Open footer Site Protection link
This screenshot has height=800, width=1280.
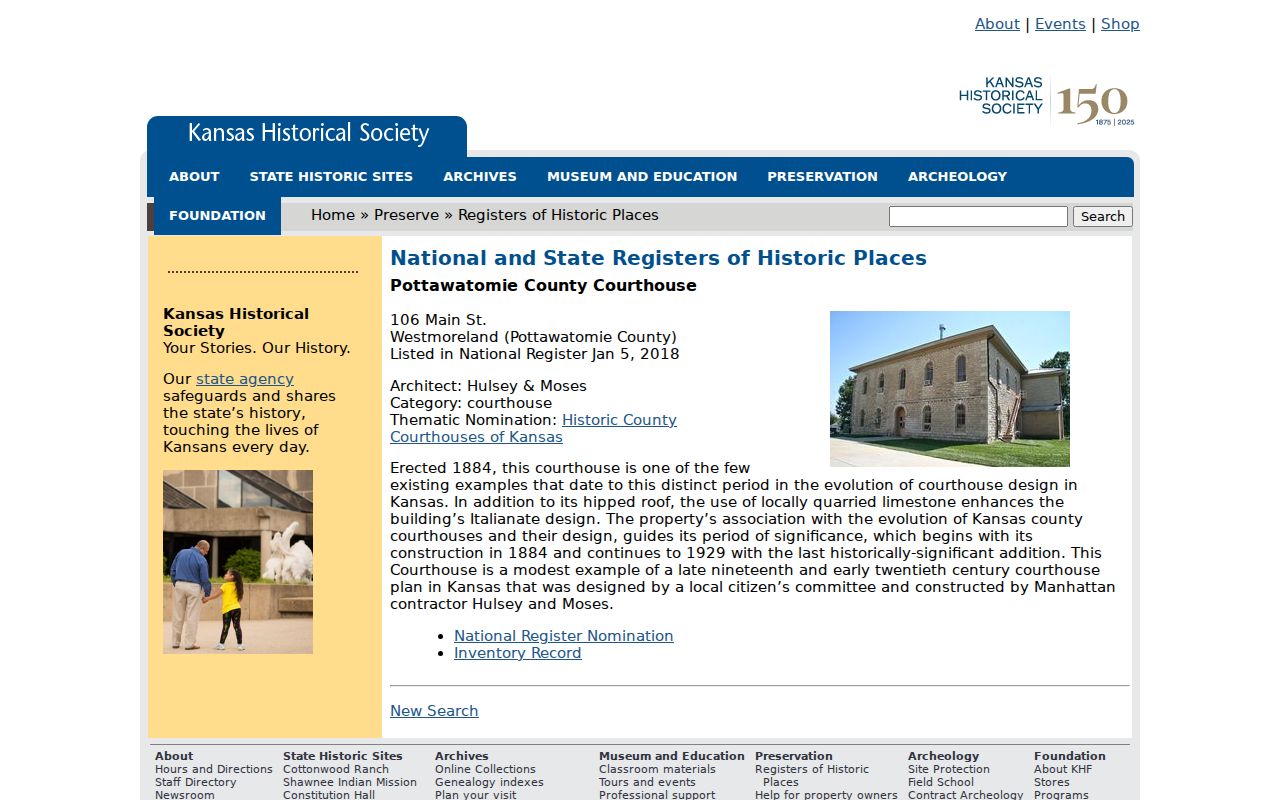949,769
